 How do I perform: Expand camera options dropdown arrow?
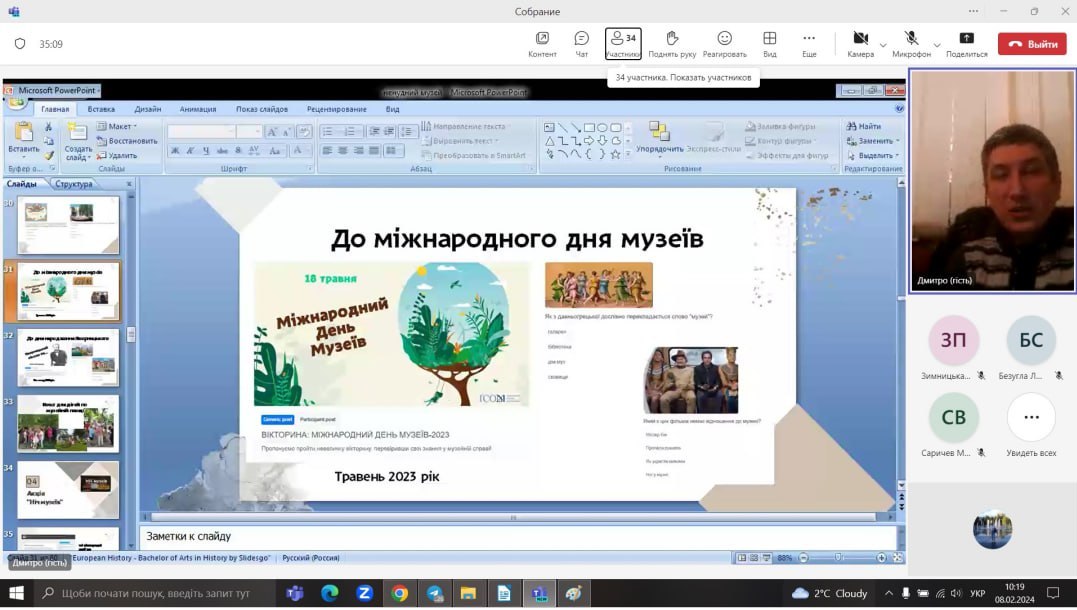tap(883, 45)
